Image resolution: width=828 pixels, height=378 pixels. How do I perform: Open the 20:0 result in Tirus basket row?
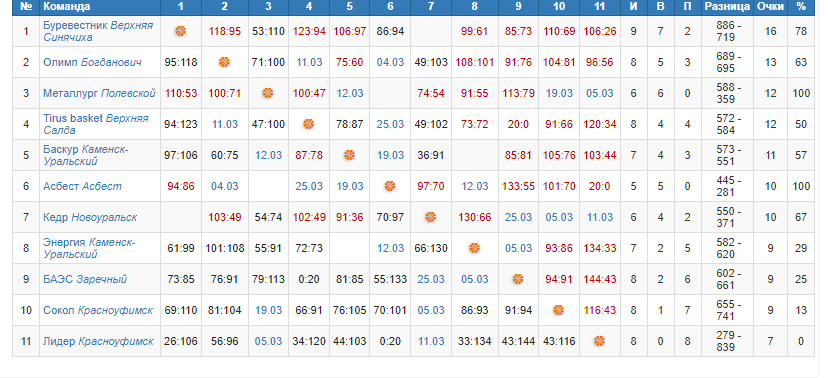point(518,125)
